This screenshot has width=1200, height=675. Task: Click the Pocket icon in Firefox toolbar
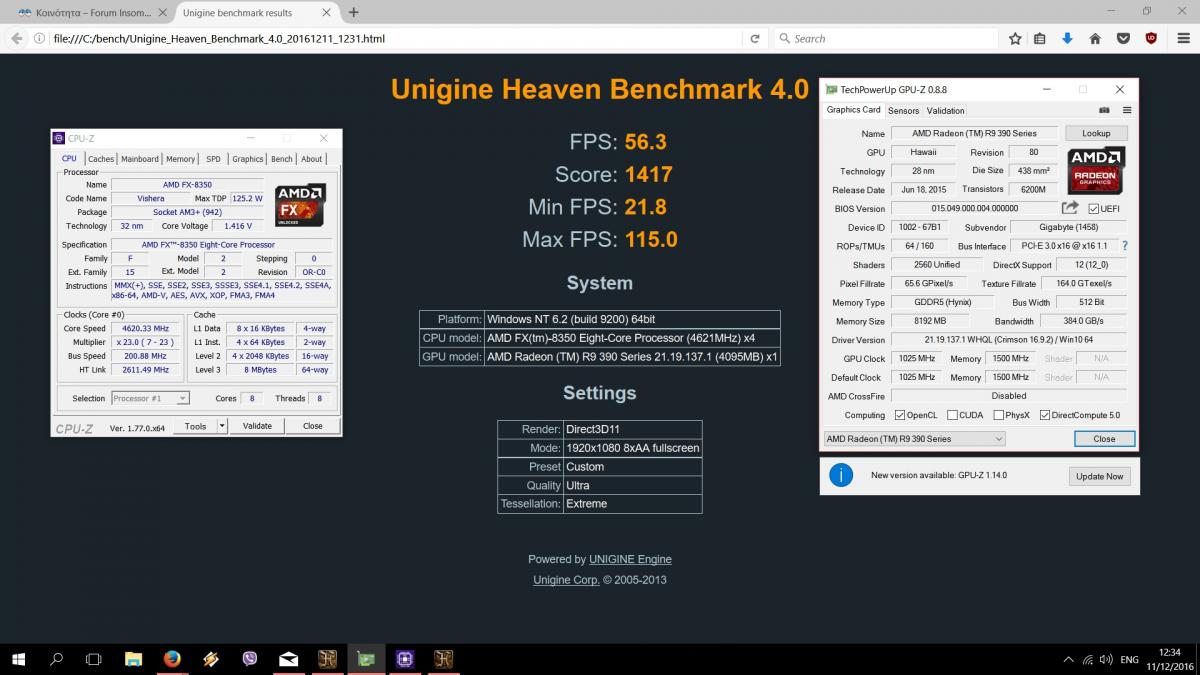pos(1123,39)
